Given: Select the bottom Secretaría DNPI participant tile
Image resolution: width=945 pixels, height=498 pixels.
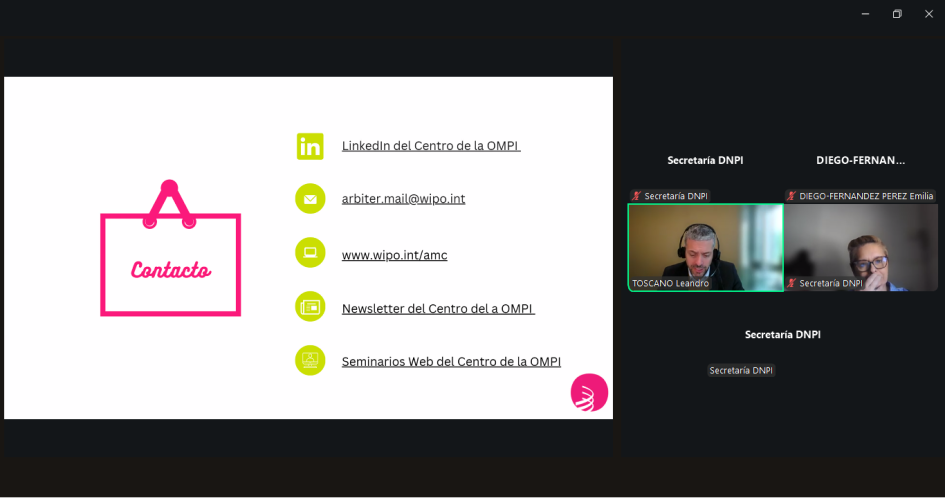Looking at the screenshot, I should point(782,345).
